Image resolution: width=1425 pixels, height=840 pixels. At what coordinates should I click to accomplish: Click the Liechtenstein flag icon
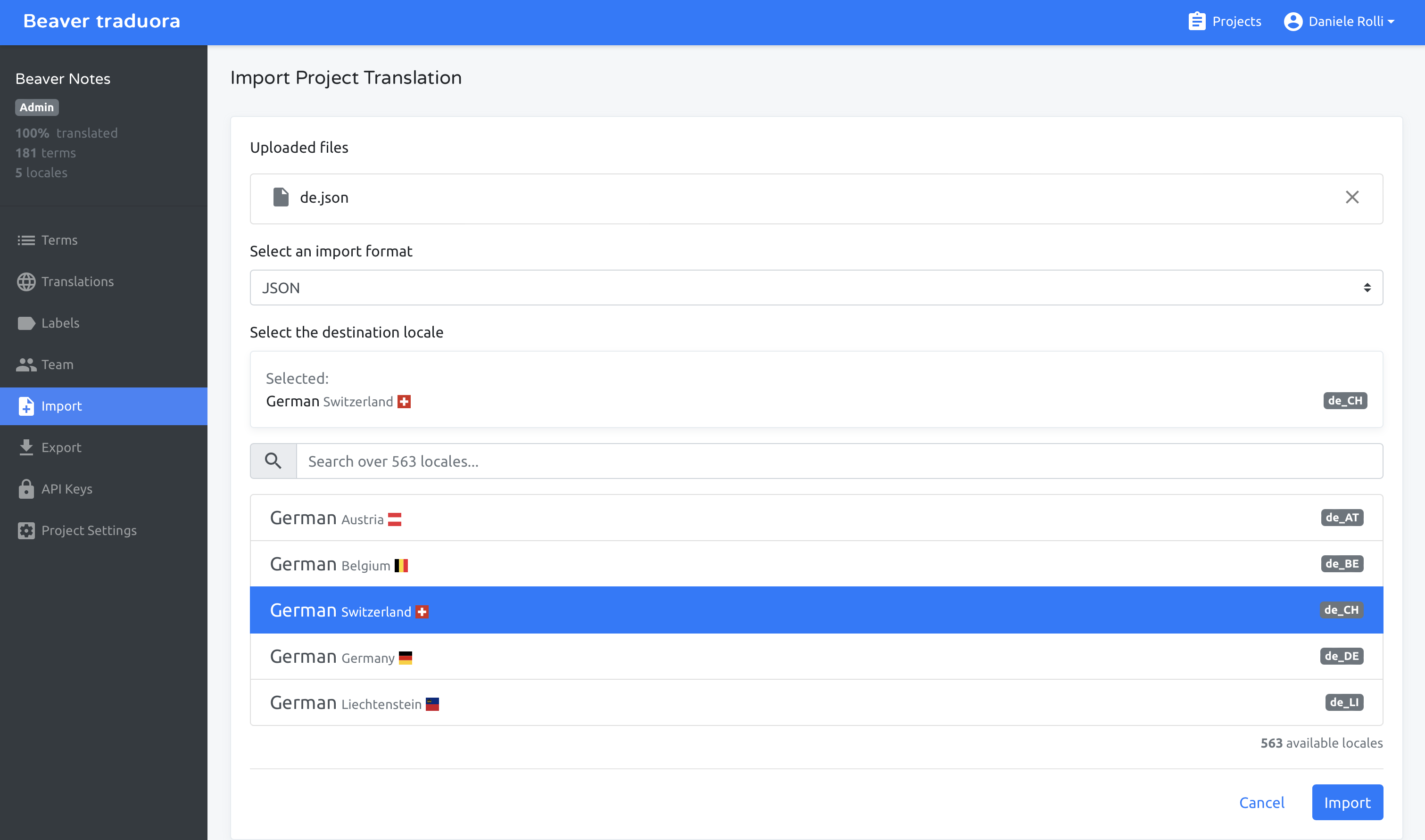pyautogui.click(x=432, y=704)
